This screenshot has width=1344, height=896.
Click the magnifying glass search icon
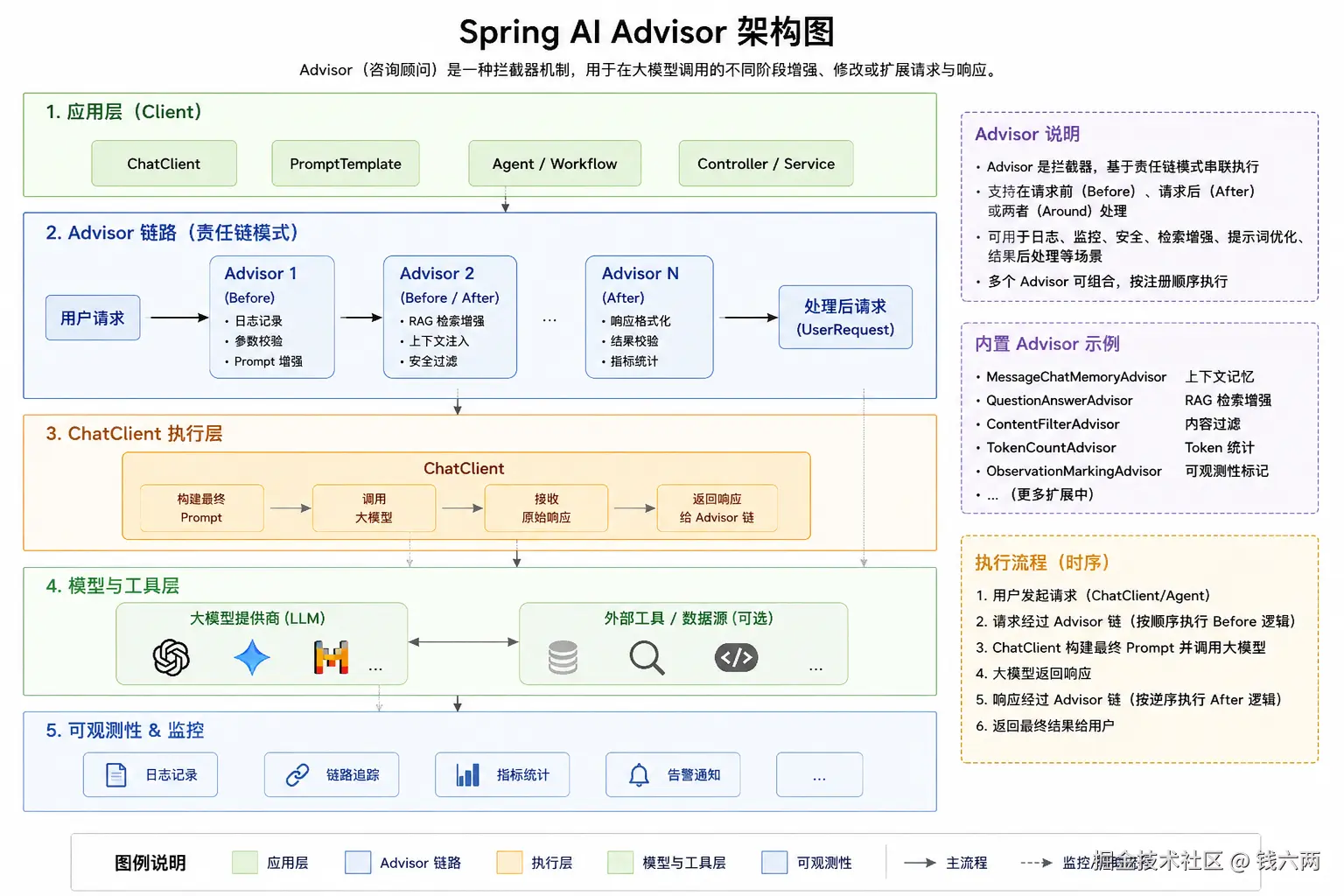647,657
